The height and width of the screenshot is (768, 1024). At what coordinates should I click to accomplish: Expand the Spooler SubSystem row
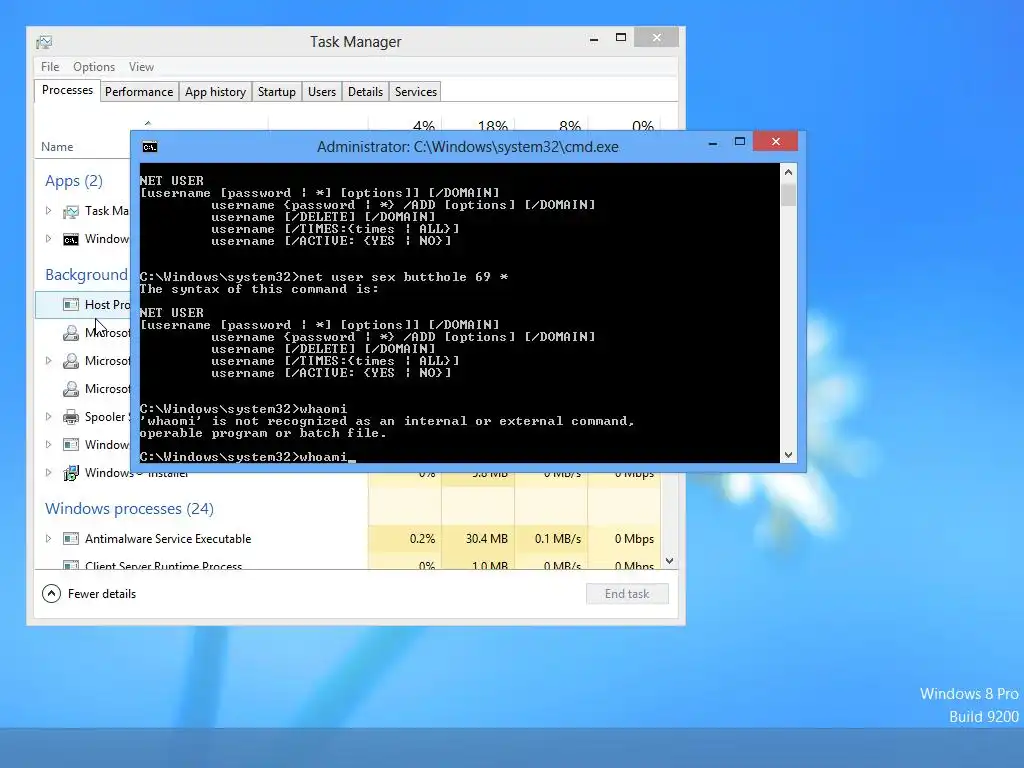(x=48, y=416)
